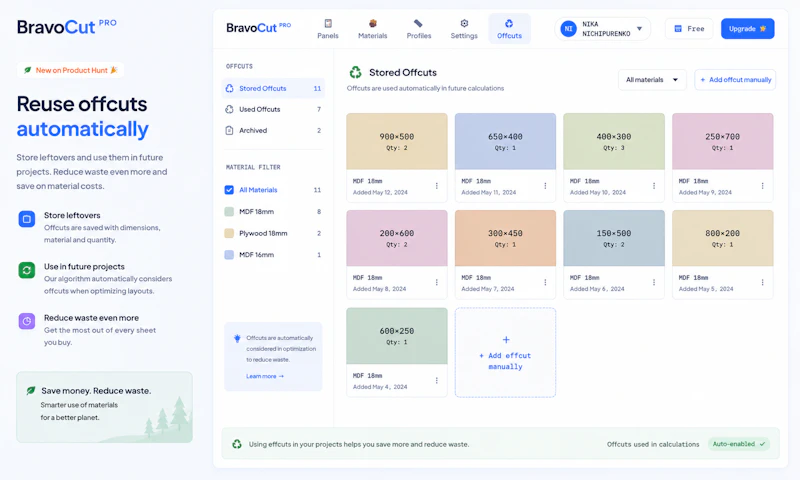The width and height of the screenshot is (800, 480).
Task: Click the Add offcut manually header button
Action: [x=735, y=80]
